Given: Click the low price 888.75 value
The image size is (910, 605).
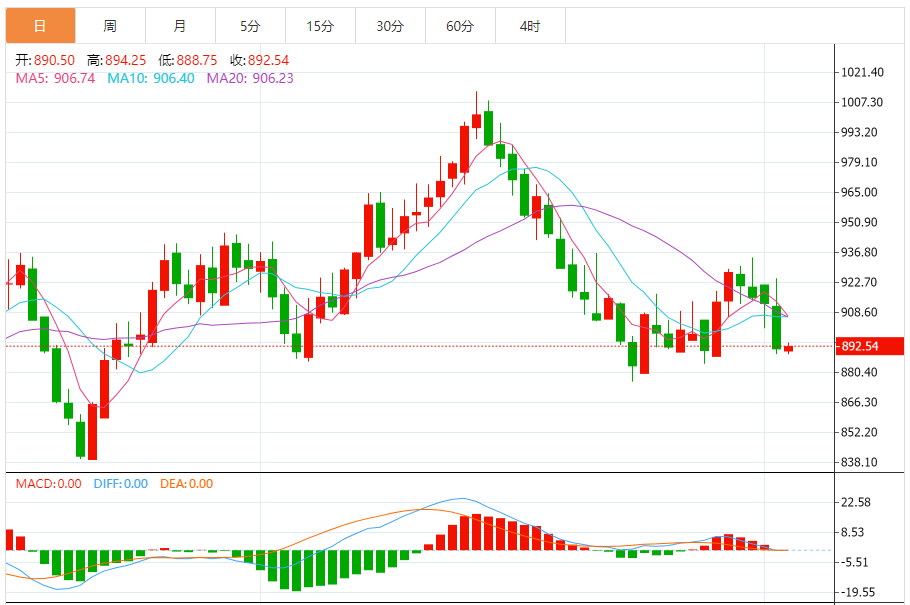Looking at the screenshot, I should tap(197, 60).
